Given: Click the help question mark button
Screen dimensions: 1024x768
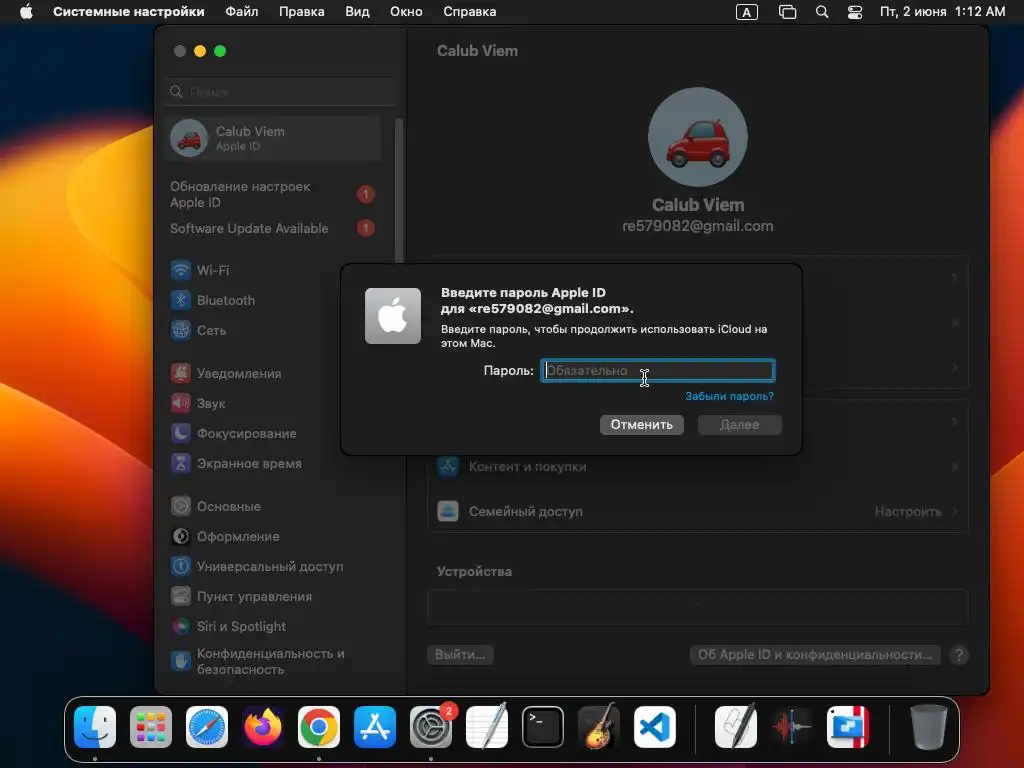Looking at the screenshot, I should 959,655.
